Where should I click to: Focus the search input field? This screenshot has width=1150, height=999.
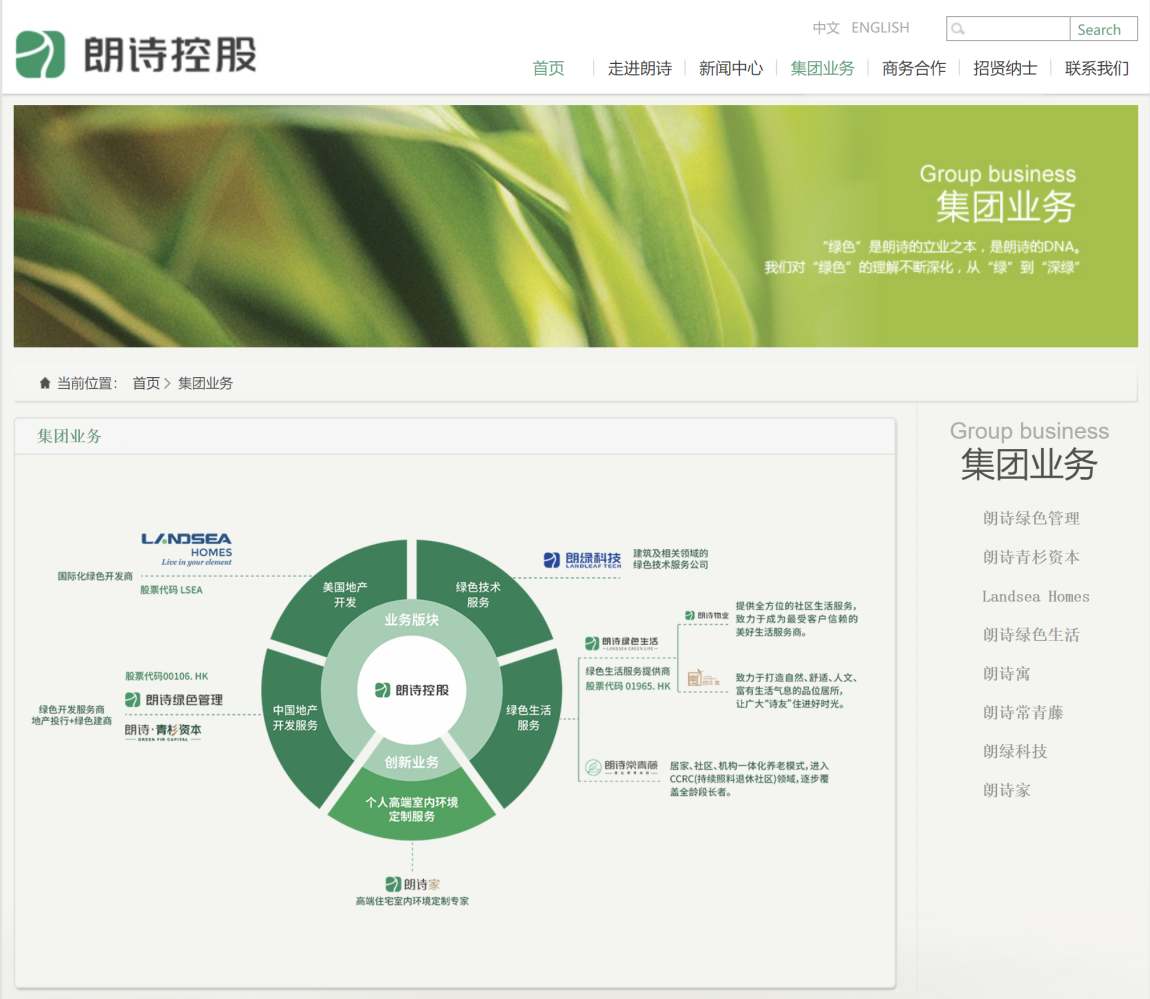(1008, 29)
